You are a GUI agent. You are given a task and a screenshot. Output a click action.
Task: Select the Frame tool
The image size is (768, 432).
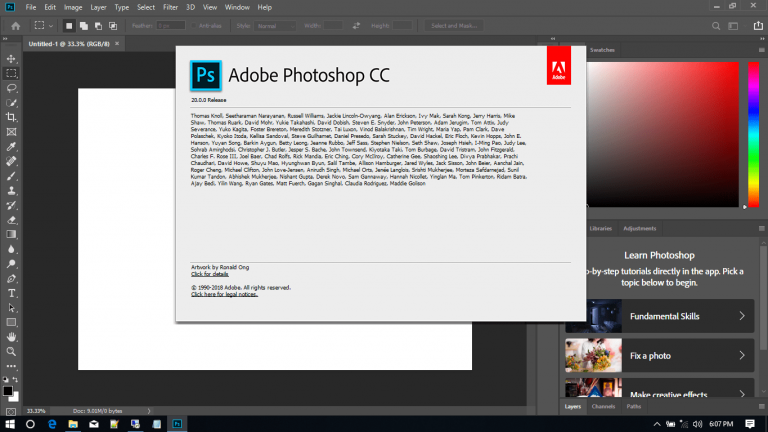tap(11, 132)
